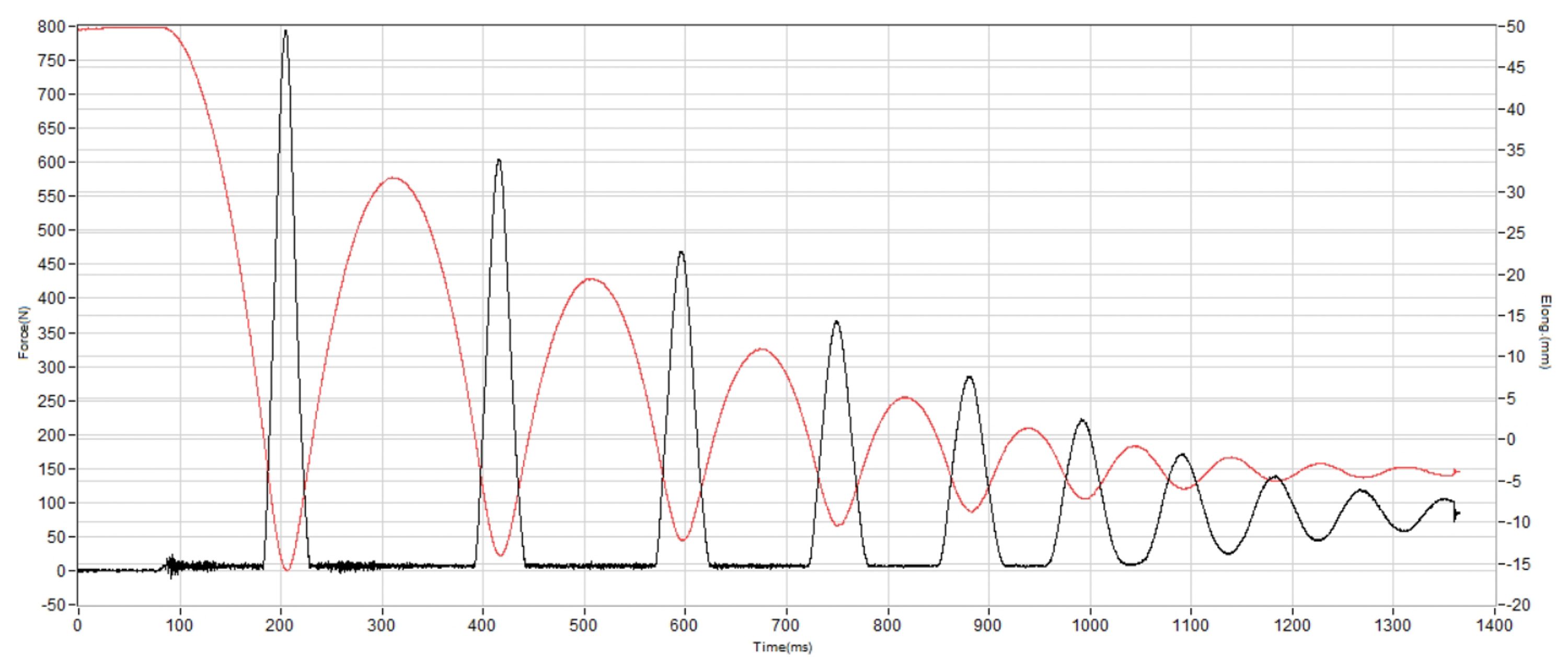Click the red trace's flat plateau at start
Viewport: 1568px width, 660px height.
[122, 28]
